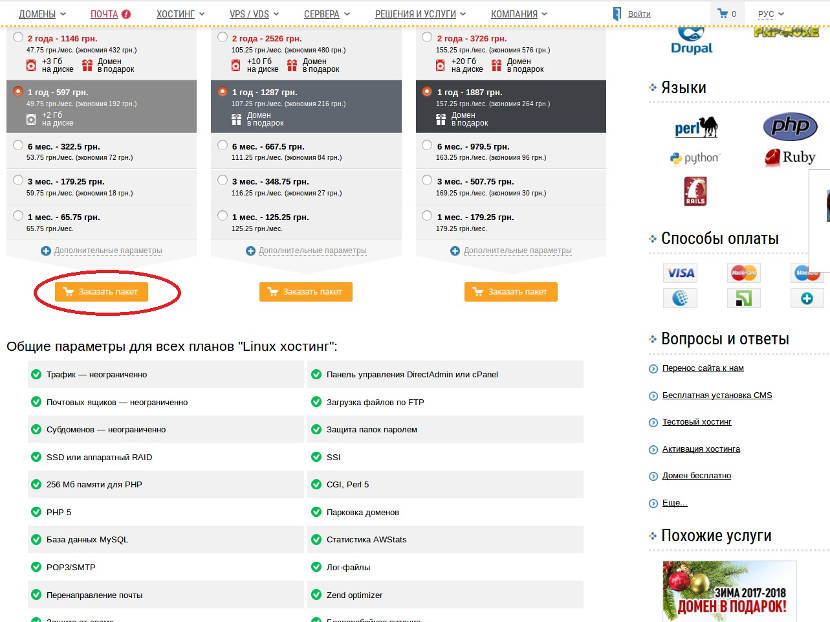The image size is (830, 622).
Task: Click the disk icon beside '+20 Гб на диске'
Action: click(440, 65)
